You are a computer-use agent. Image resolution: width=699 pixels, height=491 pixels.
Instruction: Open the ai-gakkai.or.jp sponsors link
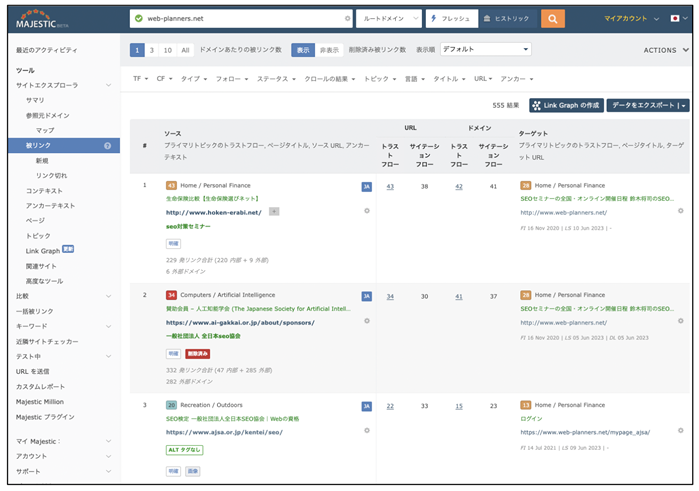click(x=240, y=323)
